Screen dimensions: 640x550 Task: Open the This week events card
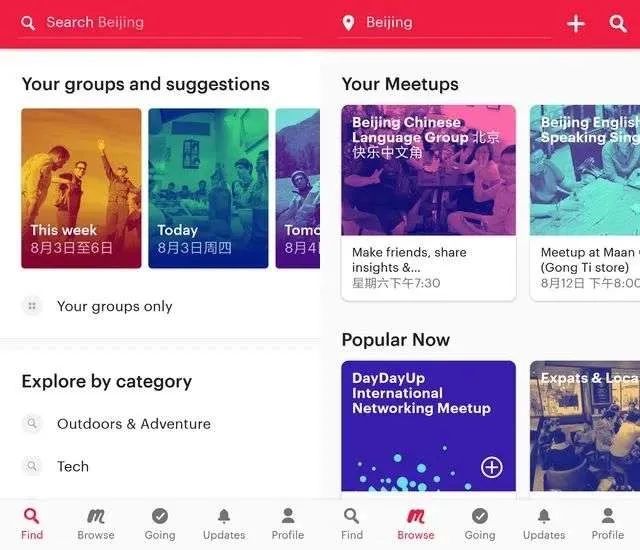81,188
